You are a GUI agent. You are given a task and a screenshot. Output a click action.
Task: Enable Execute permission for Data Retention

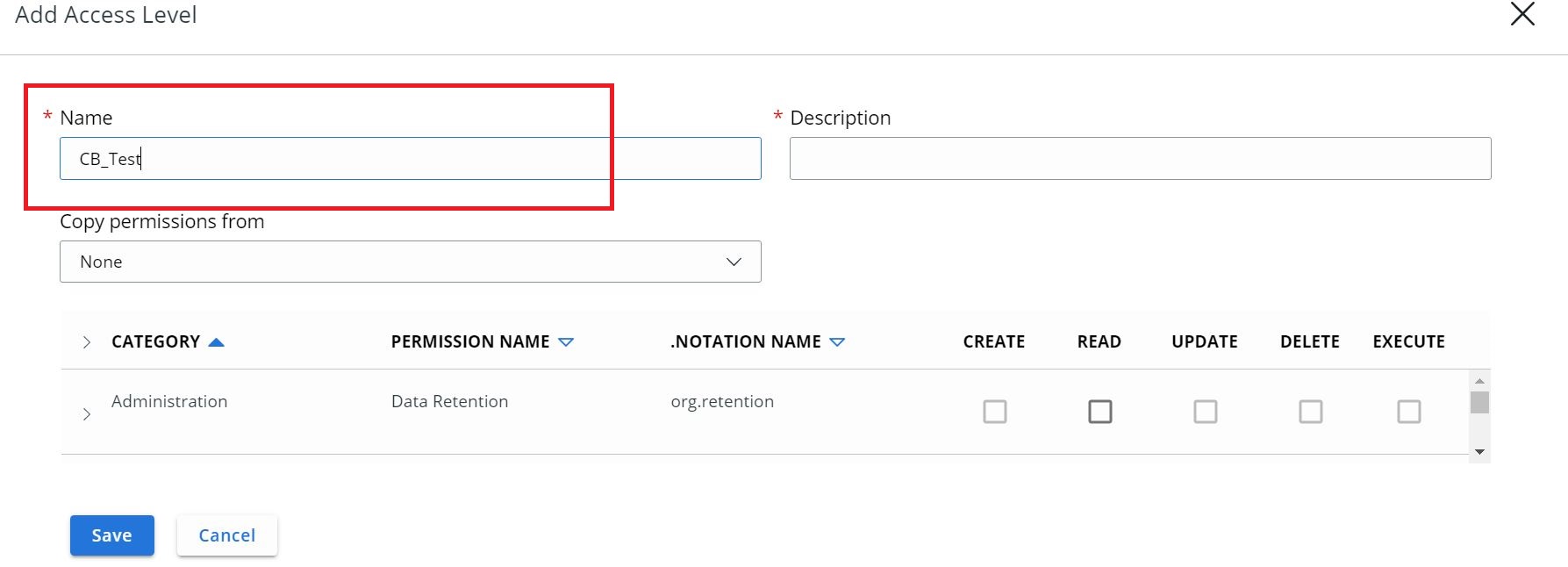tap(1408, 412)
